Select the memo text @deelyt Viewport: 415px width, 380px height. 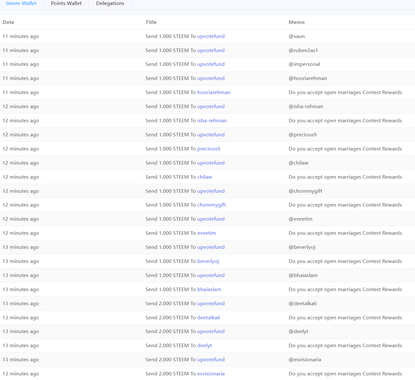(299, 331)
